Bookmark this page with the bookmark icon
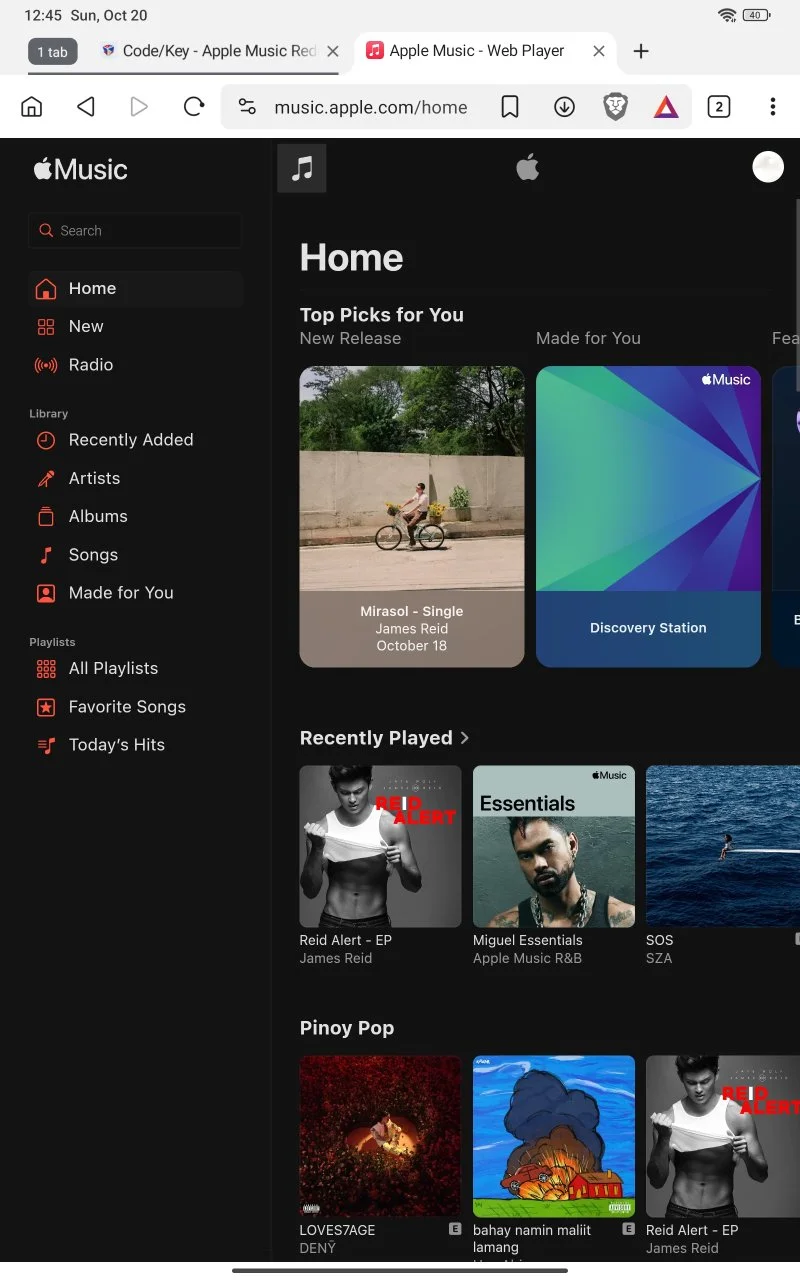Screen dimensions: 800x1280 coord(510,107)
